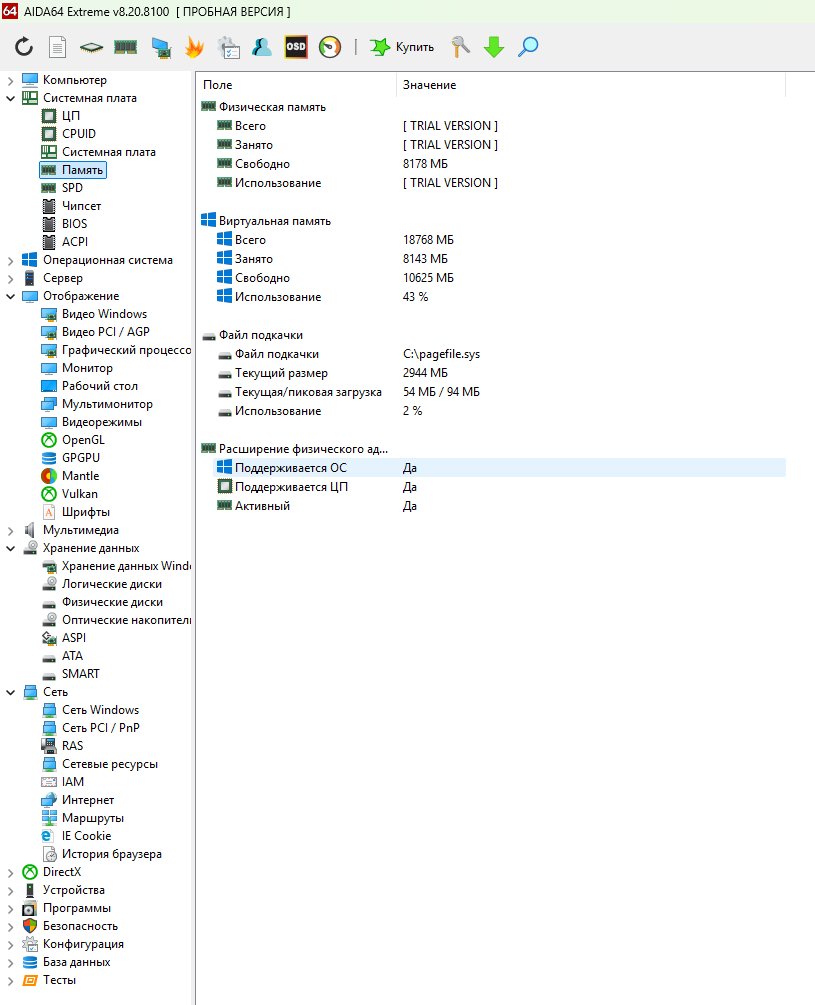Open the Vulkan tree item
815x1005 pixels.
click(79, 494)
